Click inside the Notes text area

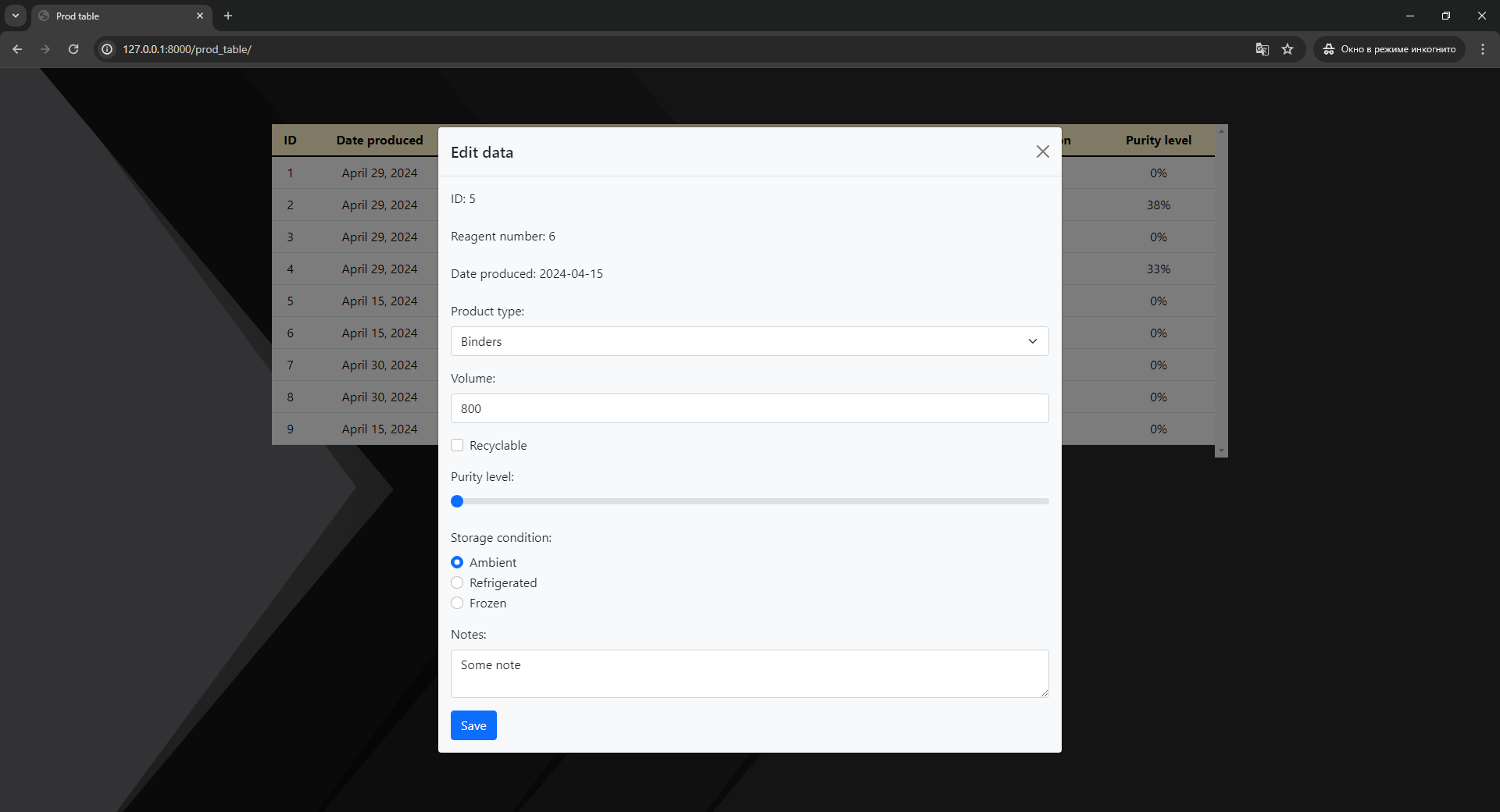point(749,673)
